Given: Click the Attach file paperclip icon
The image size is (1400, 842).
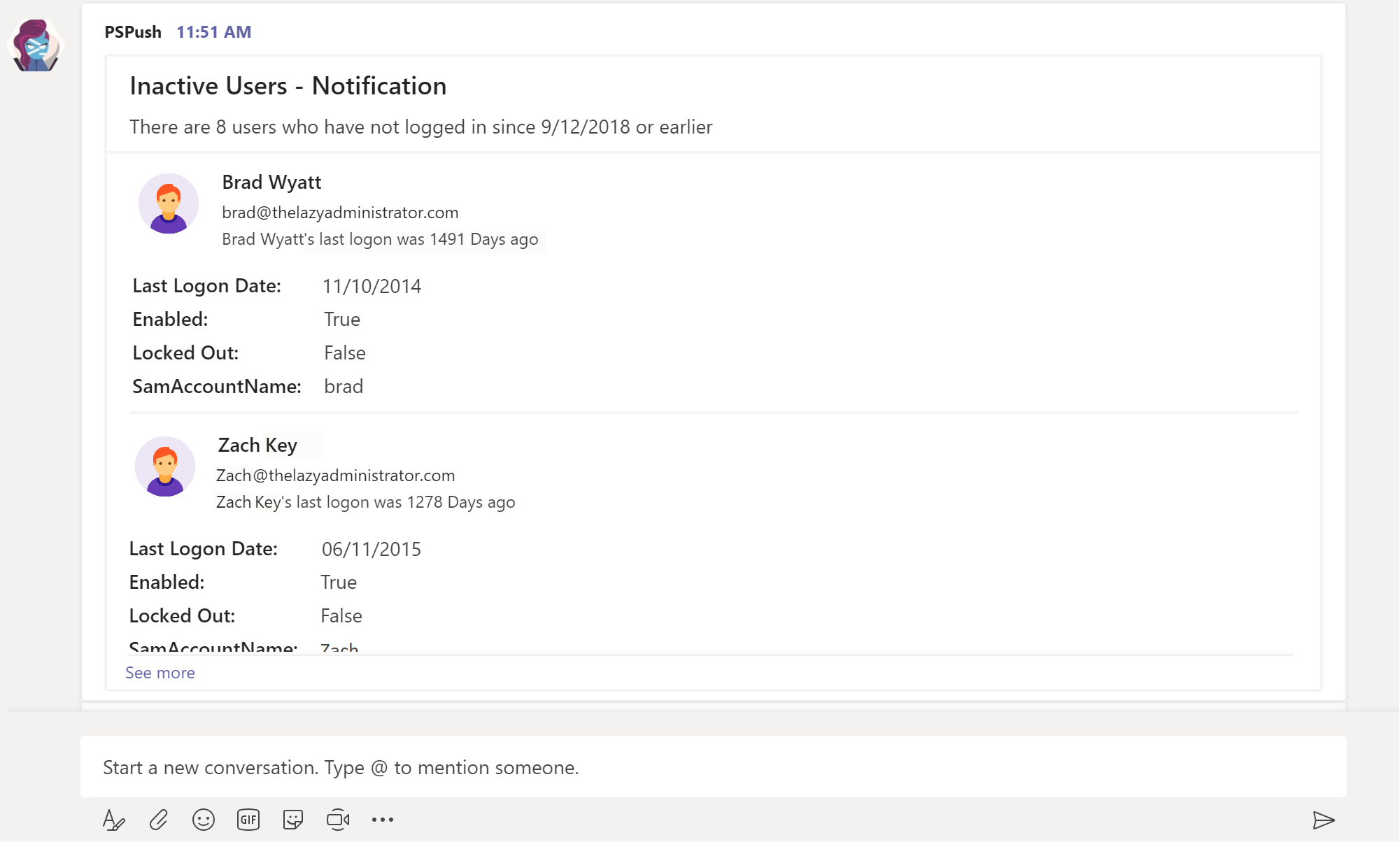Looking at the screenshot, I should click(159, 820).
